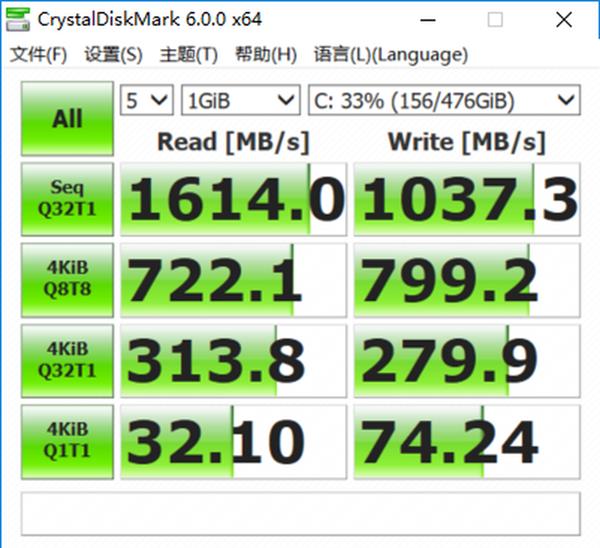Start the 4KiB Q32T1 benchmark
Screen dimensions: 600x548
[67, 361]
